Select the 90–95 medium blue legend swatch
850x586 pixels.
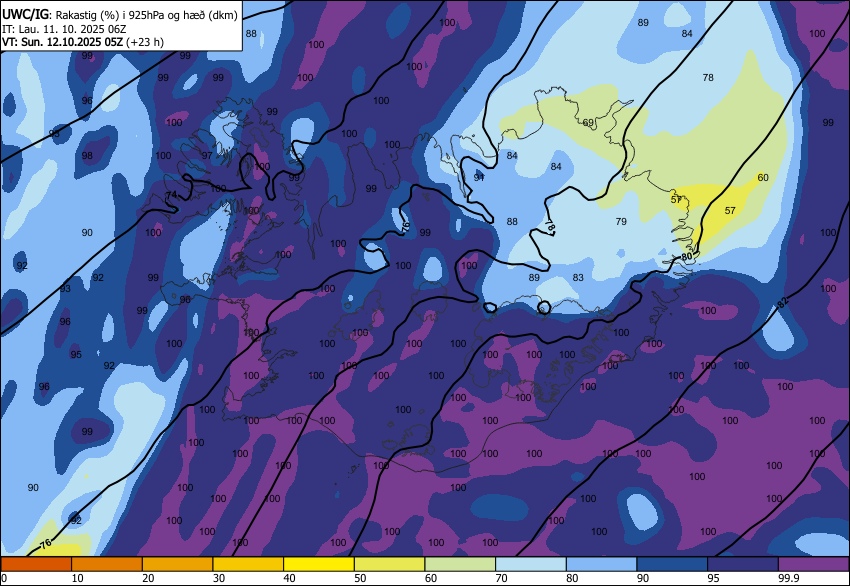pyautogui.click(x=672, y=564)
